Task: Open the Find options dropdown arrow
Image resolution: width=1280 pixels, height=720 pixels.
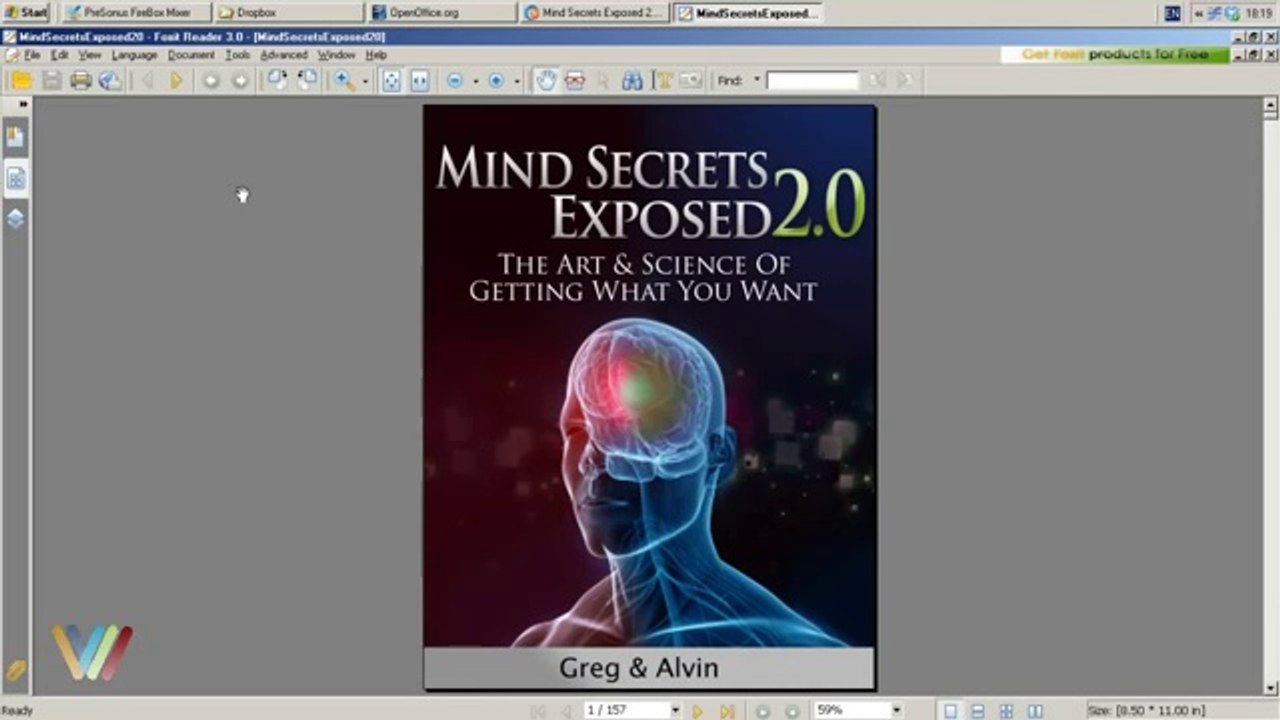Action: tap(757, 80)
